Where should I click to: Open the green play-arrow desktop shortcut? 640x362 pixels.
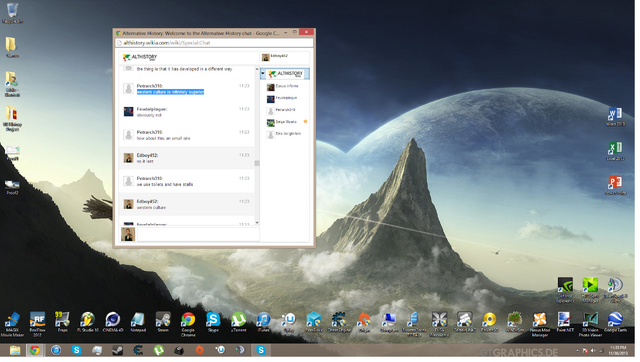coord(590,290)
